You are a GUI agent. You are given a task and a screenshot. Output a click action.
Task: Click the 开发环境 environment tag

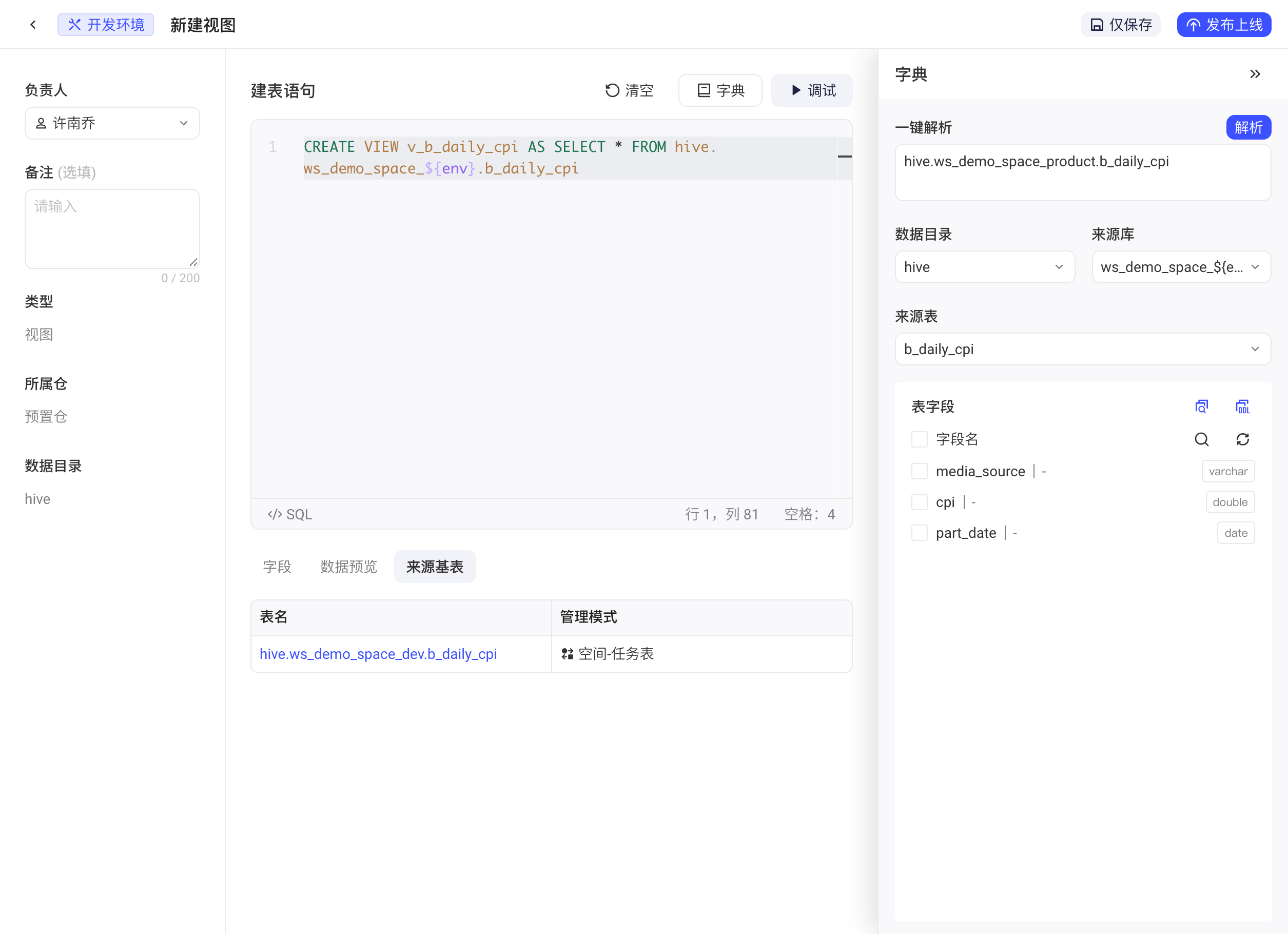[x=106, y=25]
